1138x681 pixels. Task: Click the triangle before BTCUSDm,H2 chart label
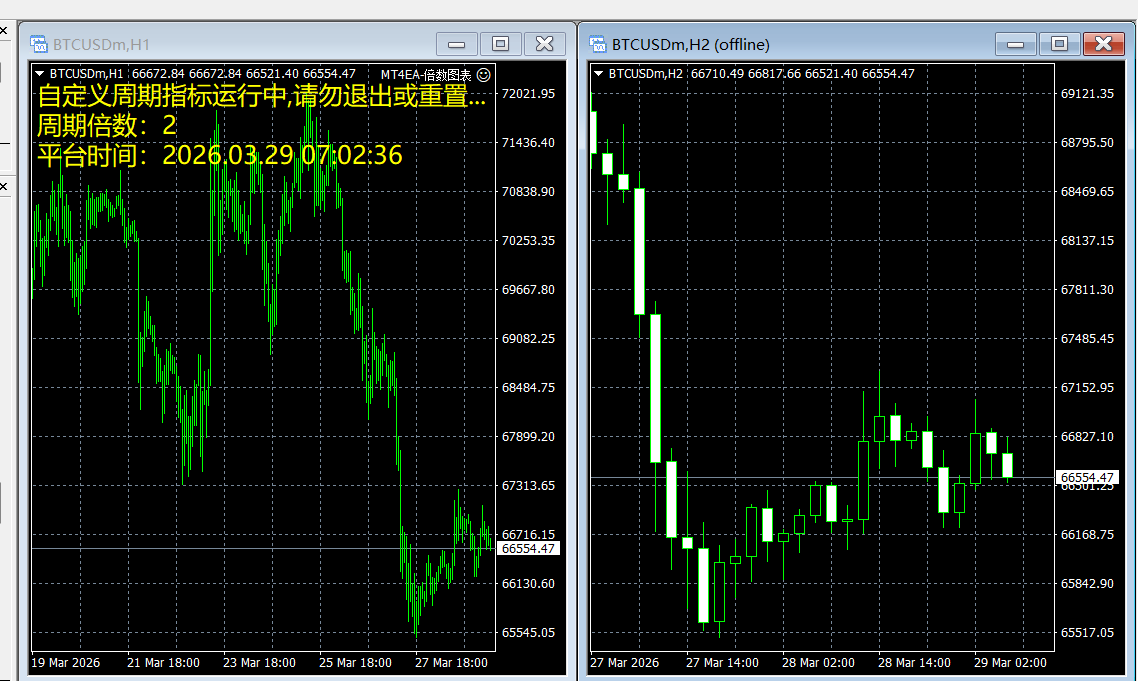pyautogui.click(x=598, y=73)
